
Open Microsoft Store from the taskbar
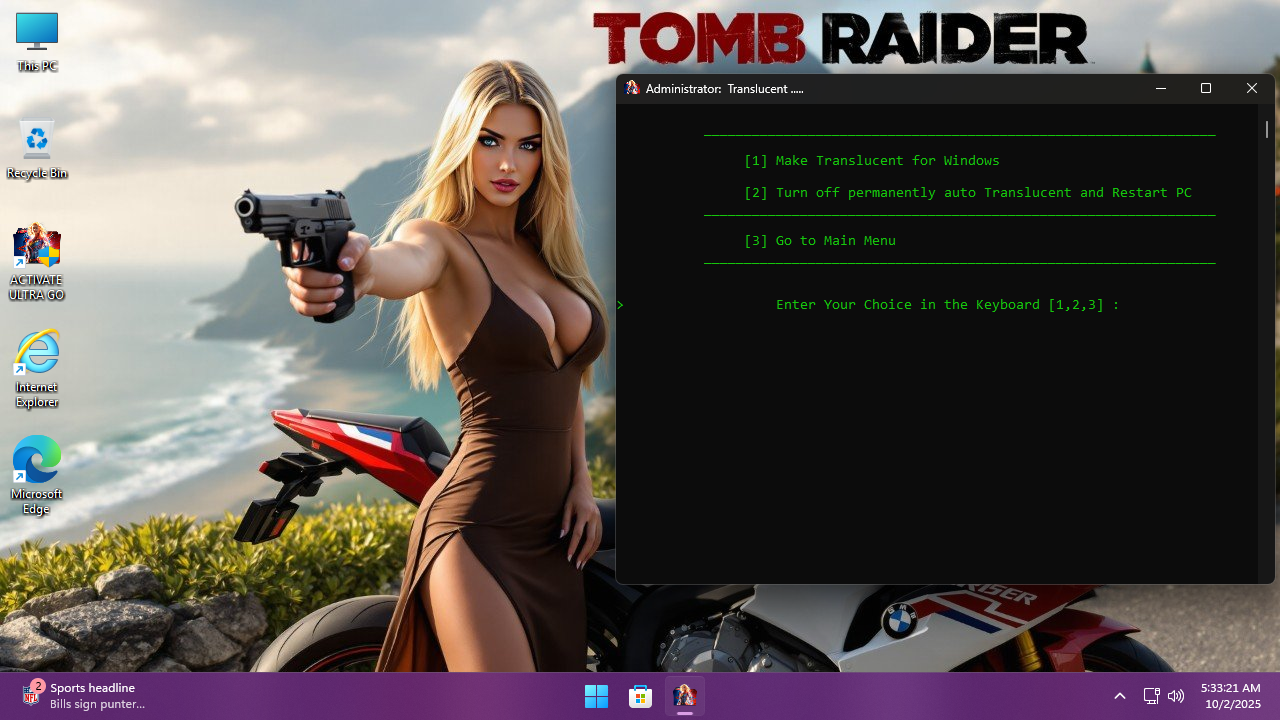click(x=640, y=696)
